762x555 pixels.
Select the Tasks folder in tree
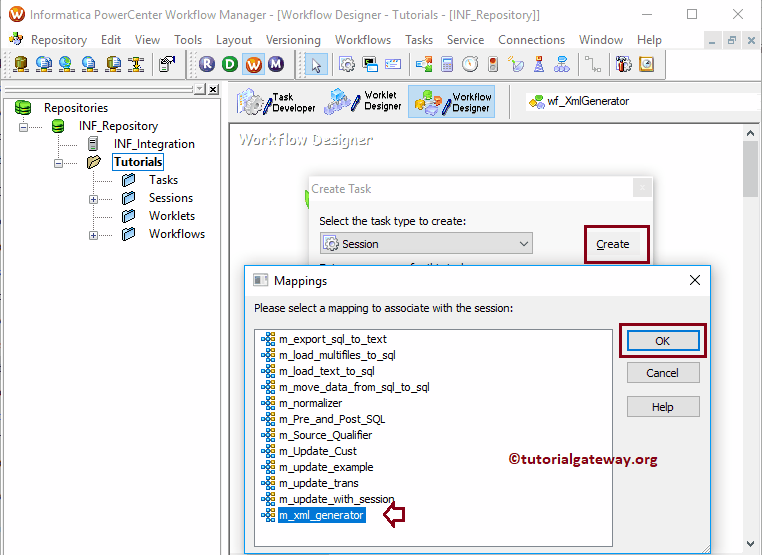coord(163,180)
